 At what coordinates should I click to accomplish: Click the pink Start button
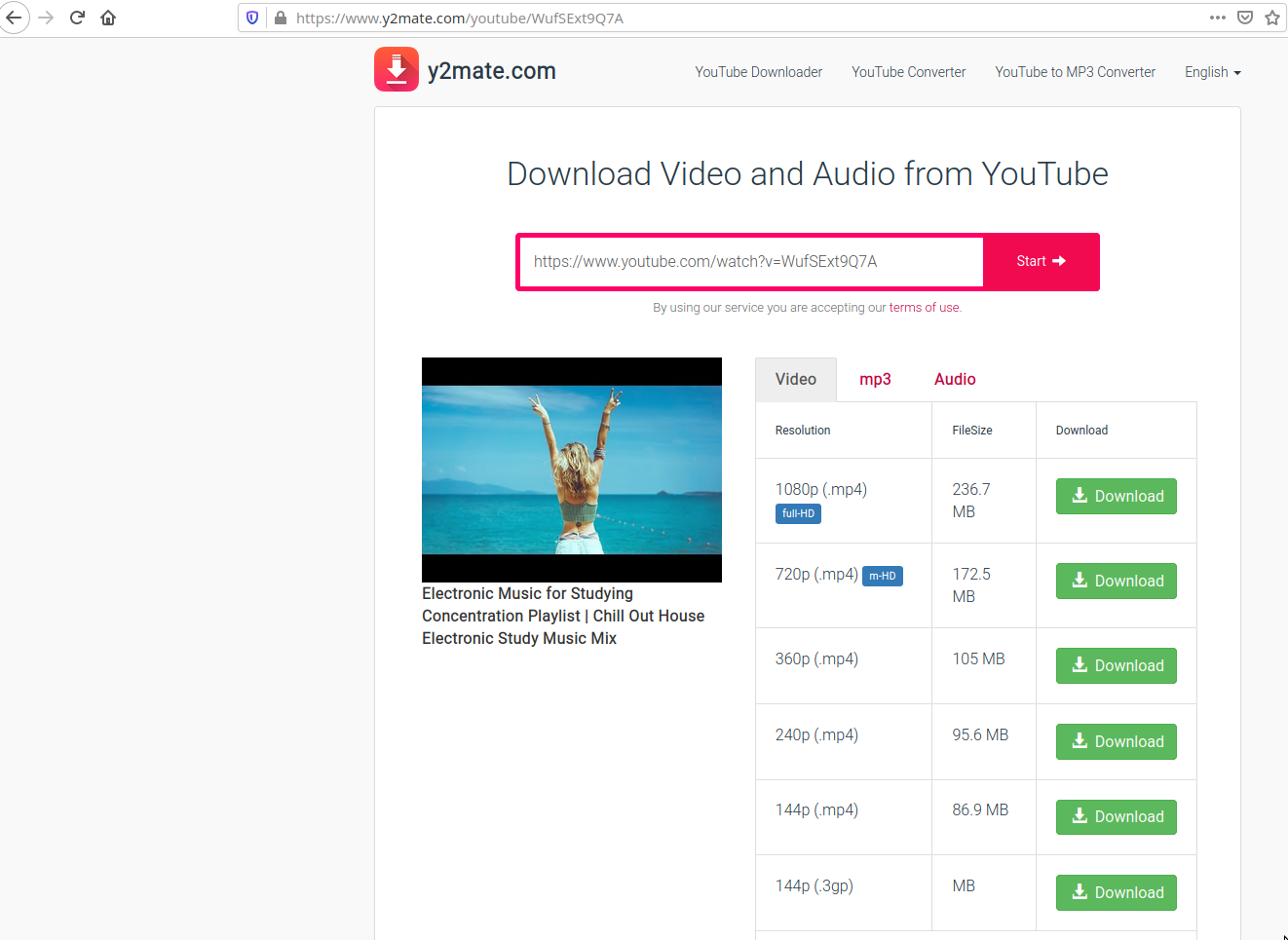1042,262
